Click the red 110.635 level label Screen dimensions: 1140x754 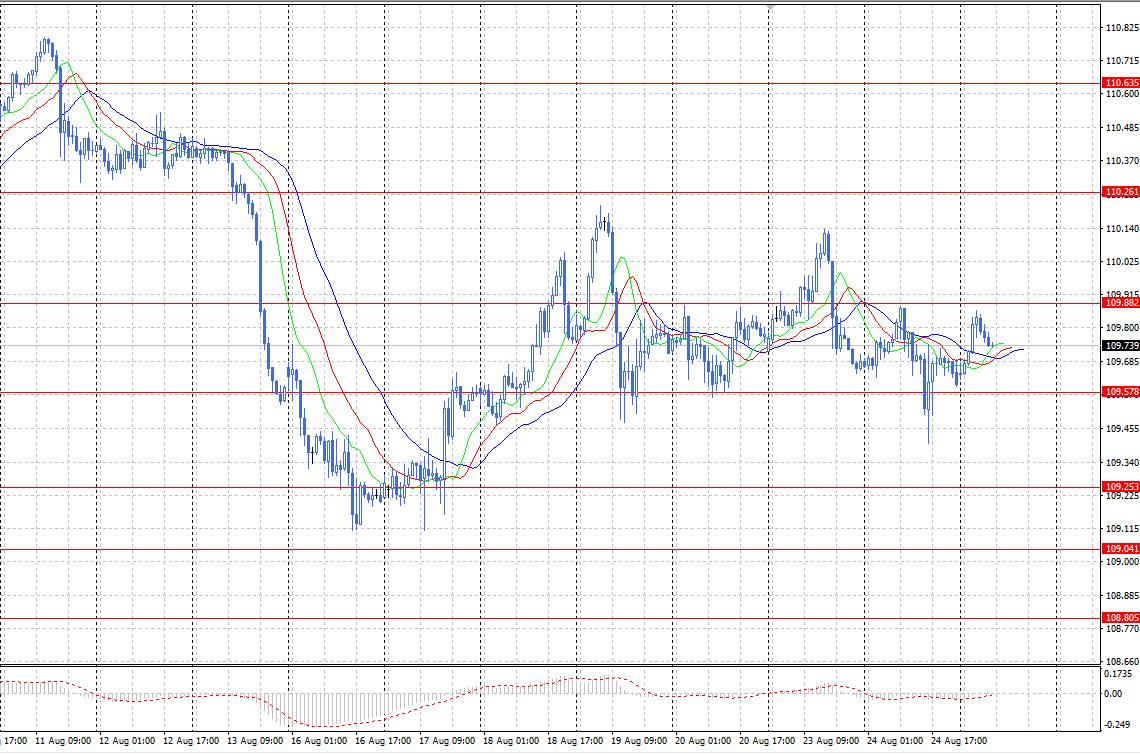click(x=1121, y=83)
